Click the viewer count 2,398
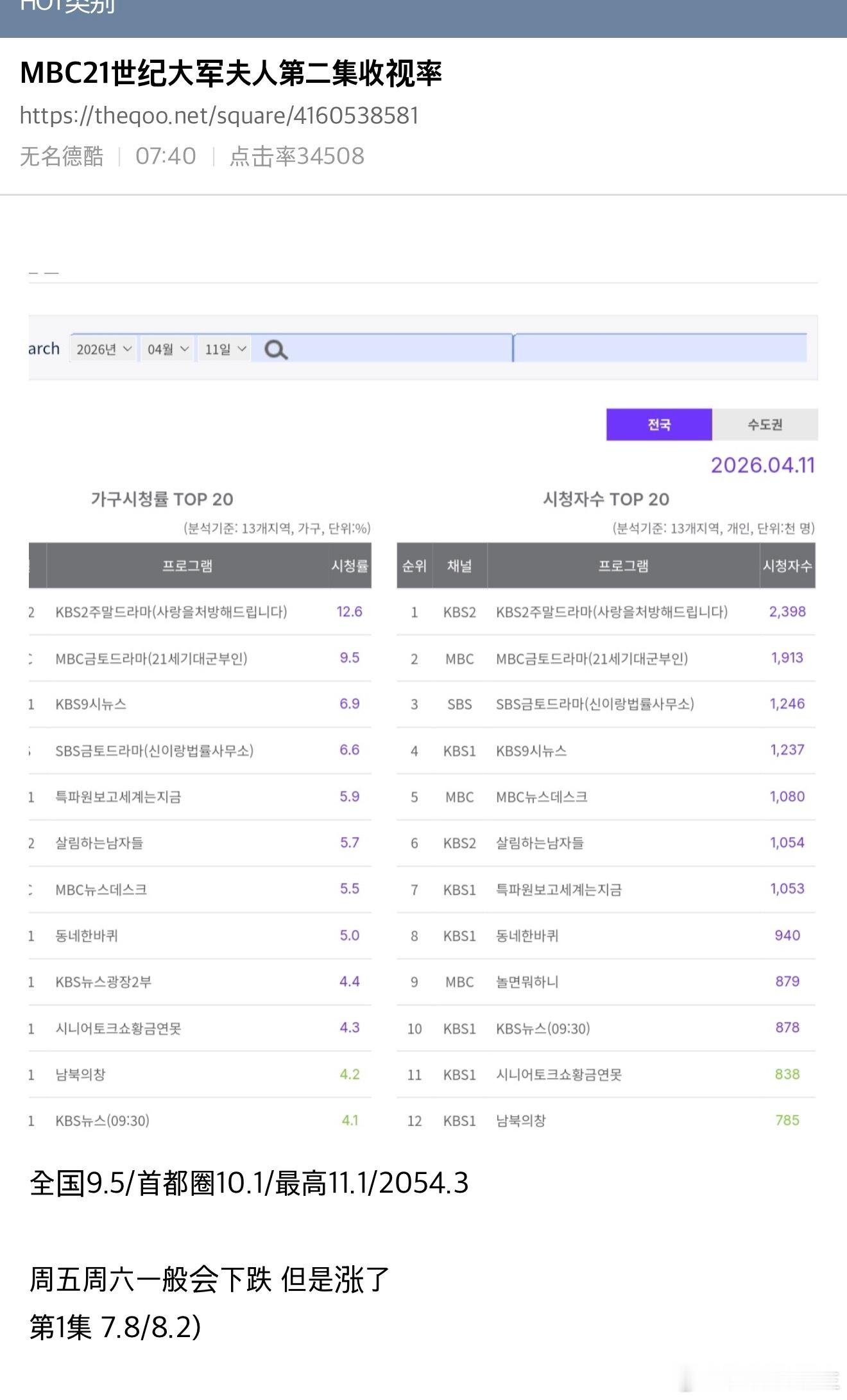This screenshot has width=847, height=1400. (787, 612)
